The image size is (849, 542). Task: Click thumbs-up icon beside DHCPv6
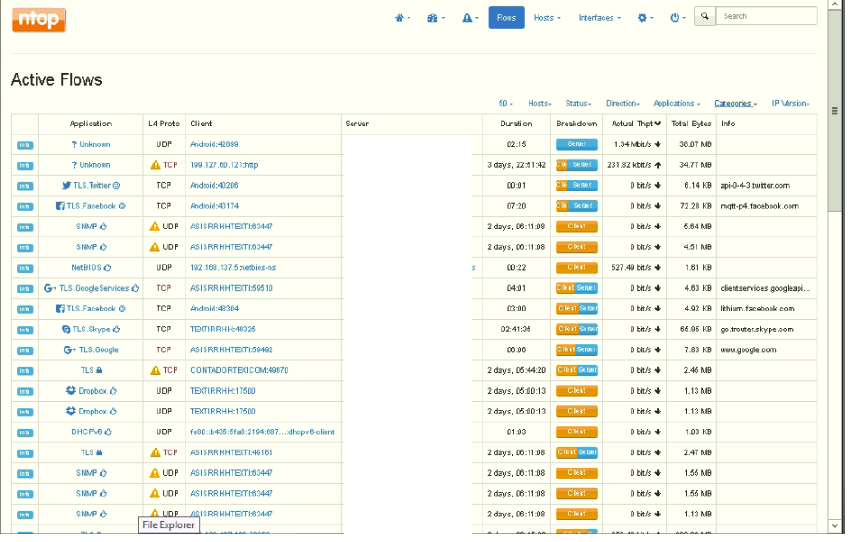point(108,433)
